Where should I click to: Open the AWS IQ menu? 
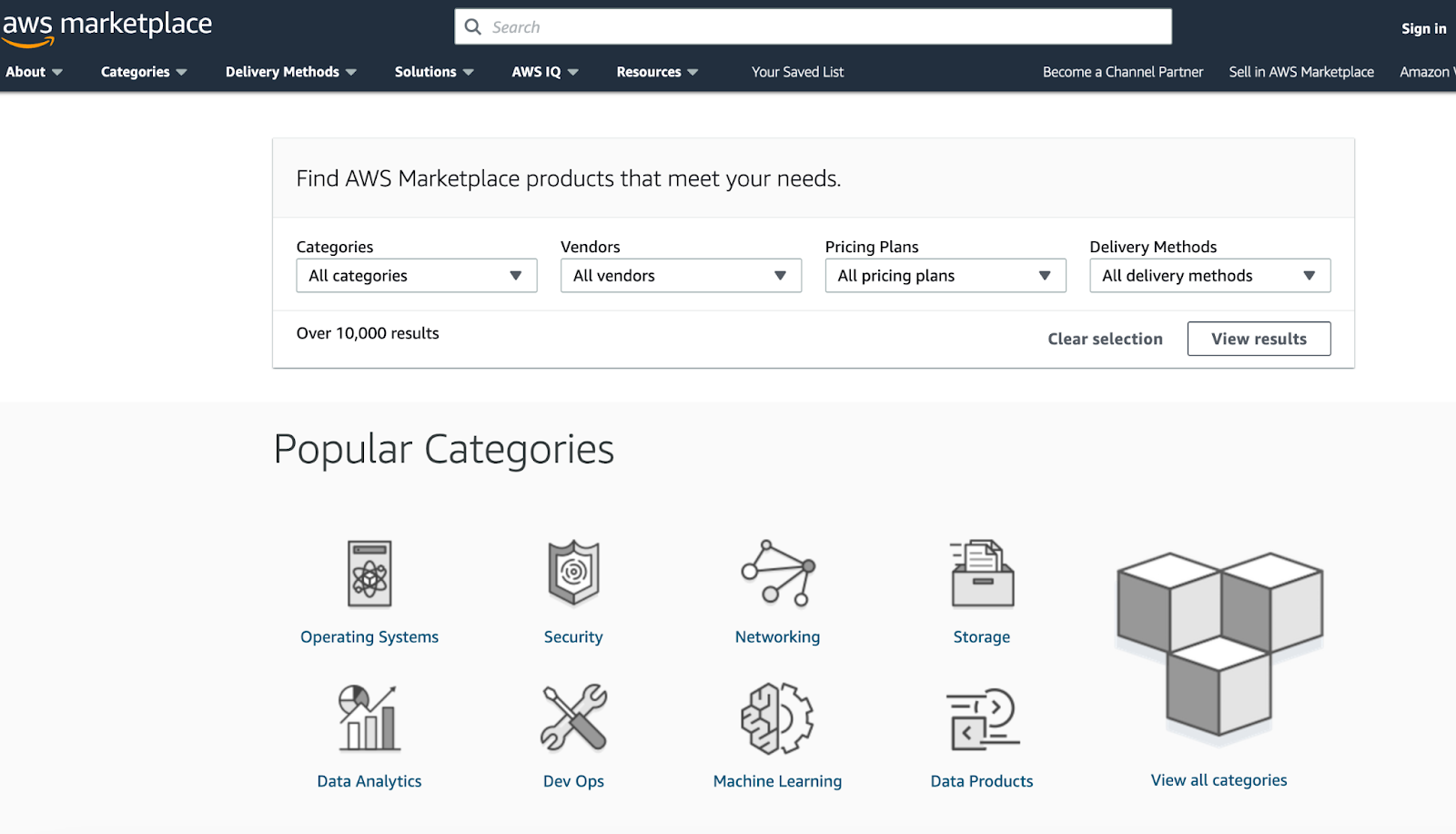[544, 71]
